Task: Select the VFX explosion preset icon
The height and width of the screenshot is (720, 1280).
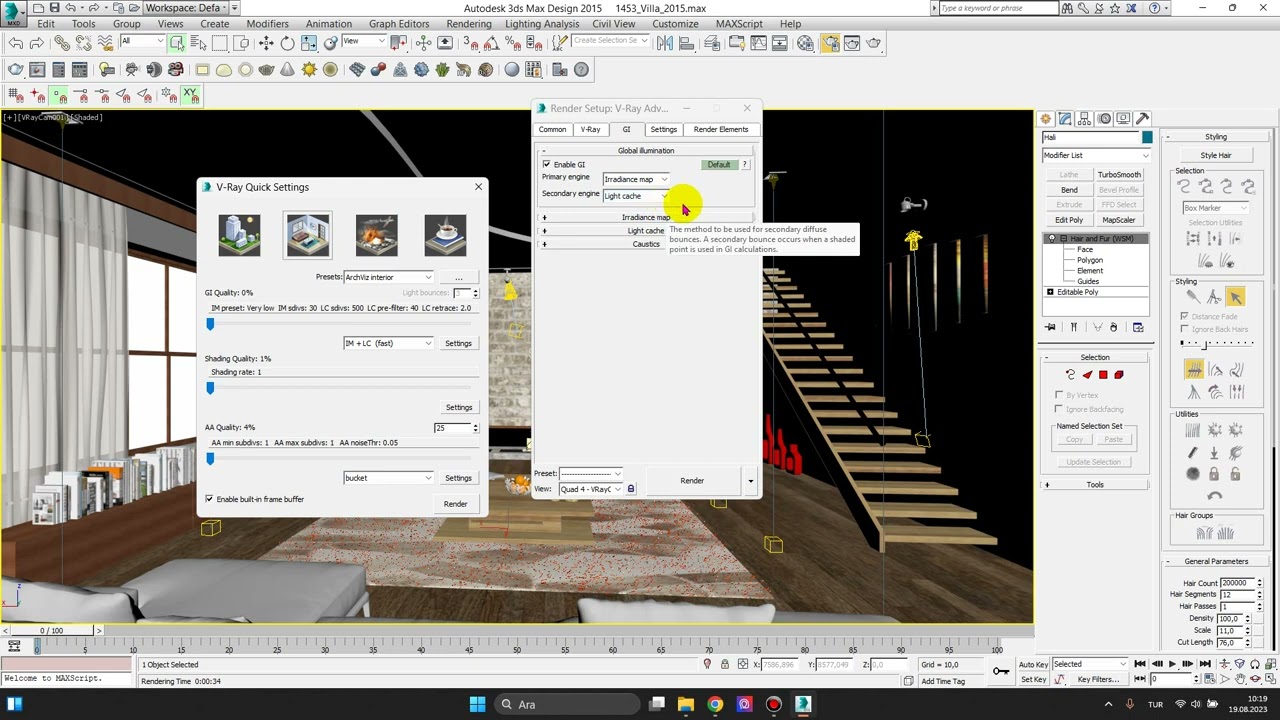Action: point(376,236)
